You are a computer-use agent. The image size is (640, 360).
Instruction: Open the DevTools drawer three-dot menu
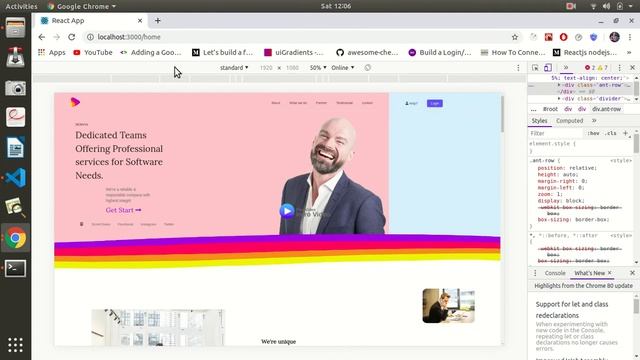pyautogui.click(x=535, y=273)
